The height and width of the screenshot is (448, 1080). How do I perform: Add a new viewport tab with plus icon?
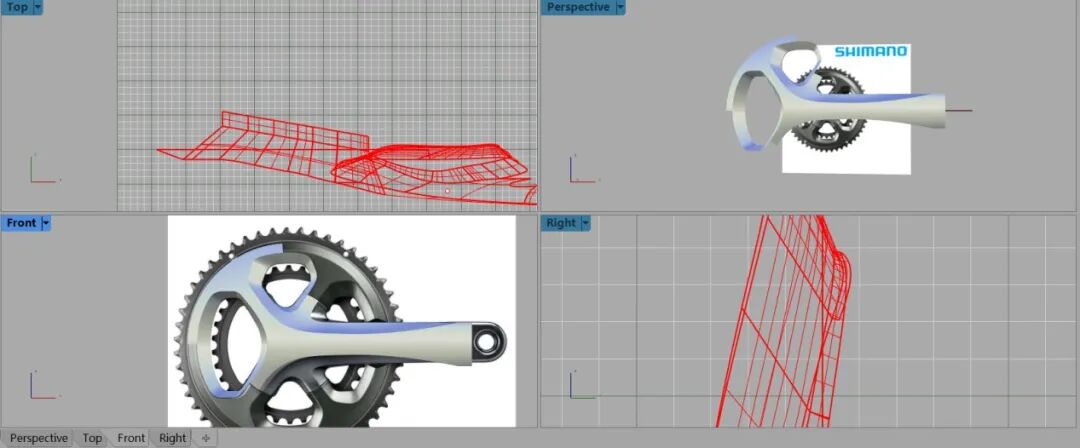click(205, 438)
